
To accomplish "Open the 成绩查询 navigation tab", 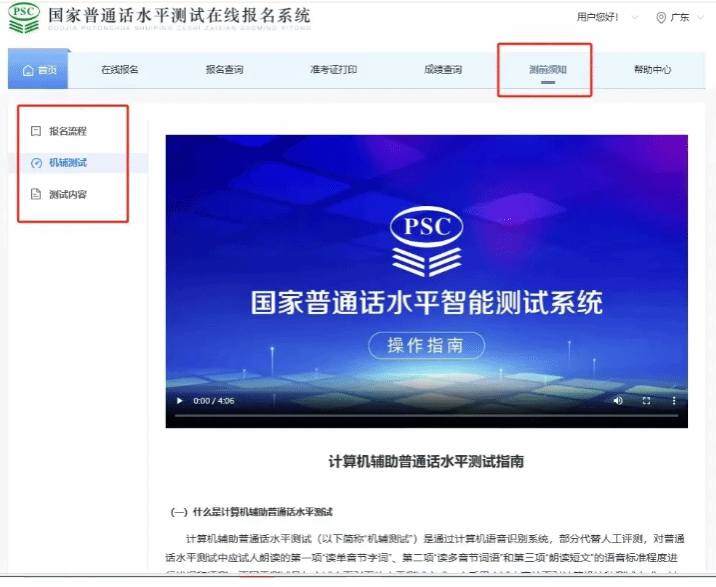I will (x=442, y=70).
